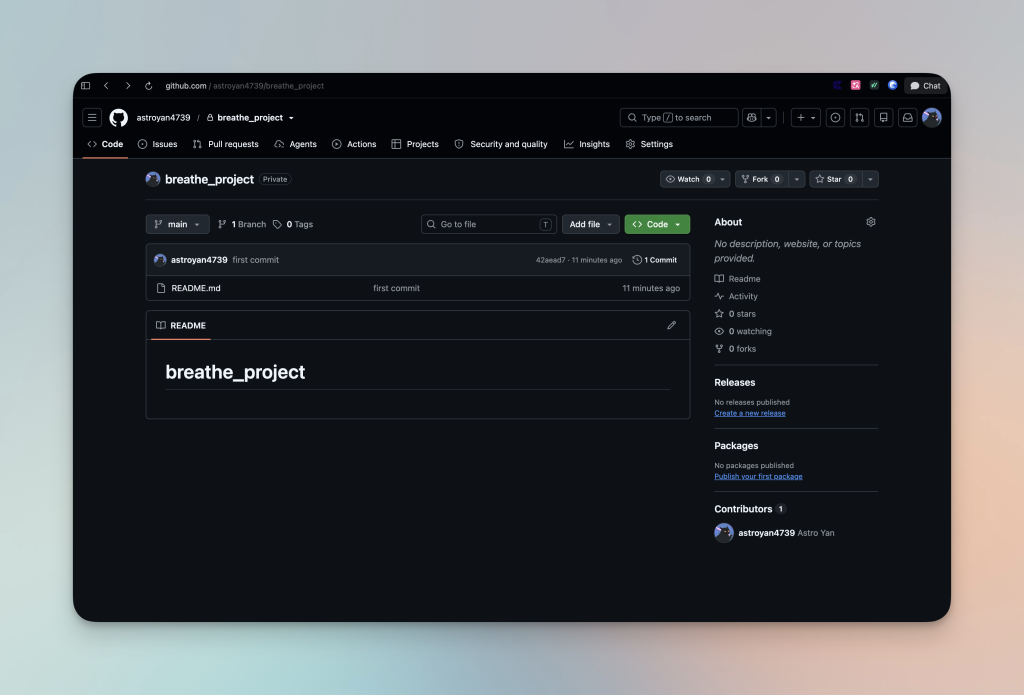This screenshot has width=1024, height=695.
Task: View the 0 stars link
Action: point(735,314)
